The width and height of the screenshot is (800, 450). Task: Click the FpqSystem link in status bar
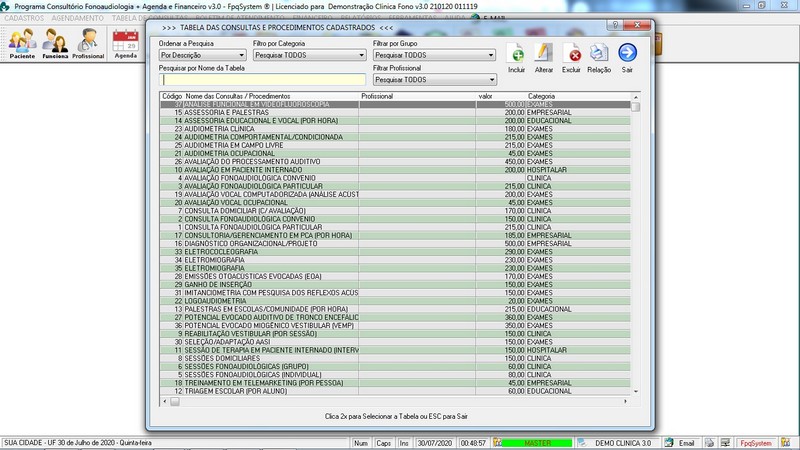click(756, 443)
